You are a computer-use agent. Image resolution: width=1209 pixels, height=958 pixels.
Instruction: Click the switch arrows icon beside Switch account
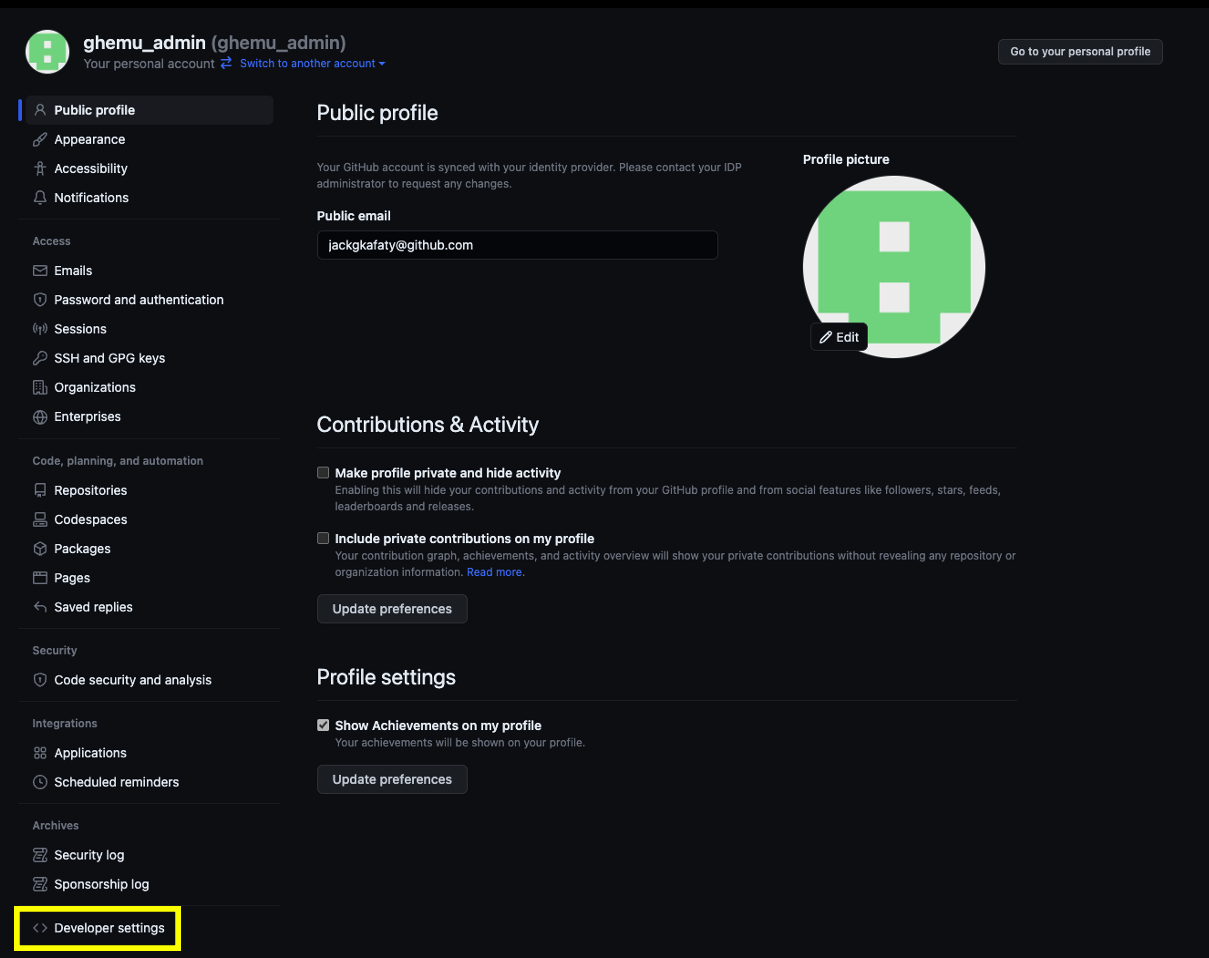[x=226, y=62]
